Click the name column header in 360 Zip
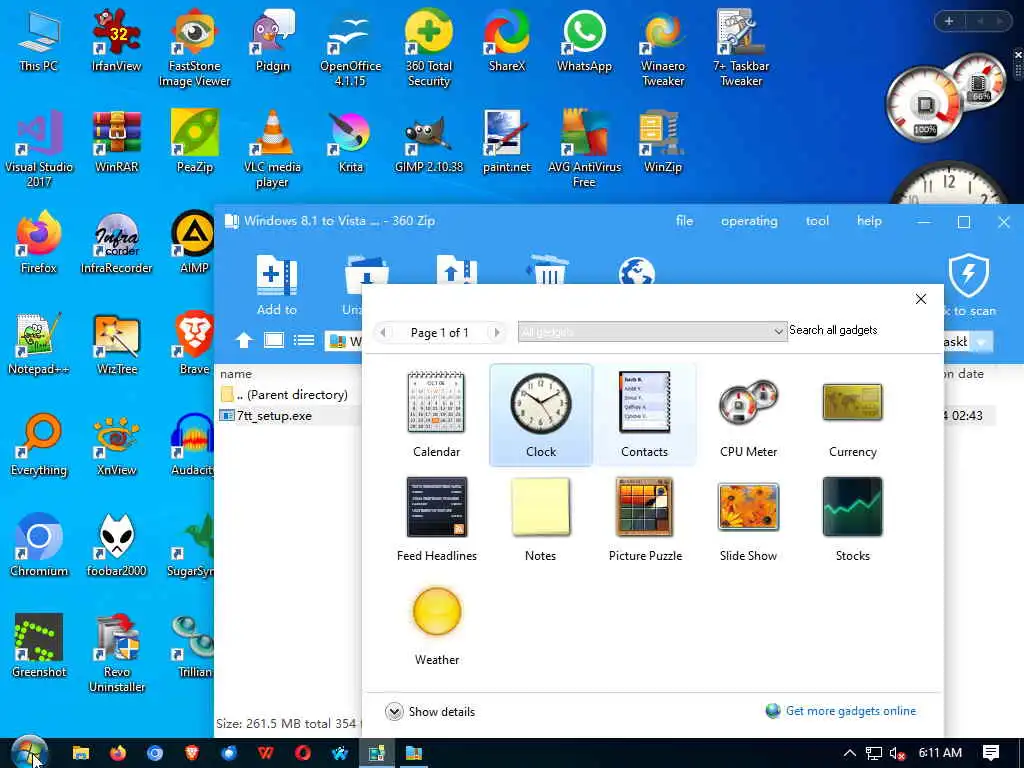 coord(236,374)
